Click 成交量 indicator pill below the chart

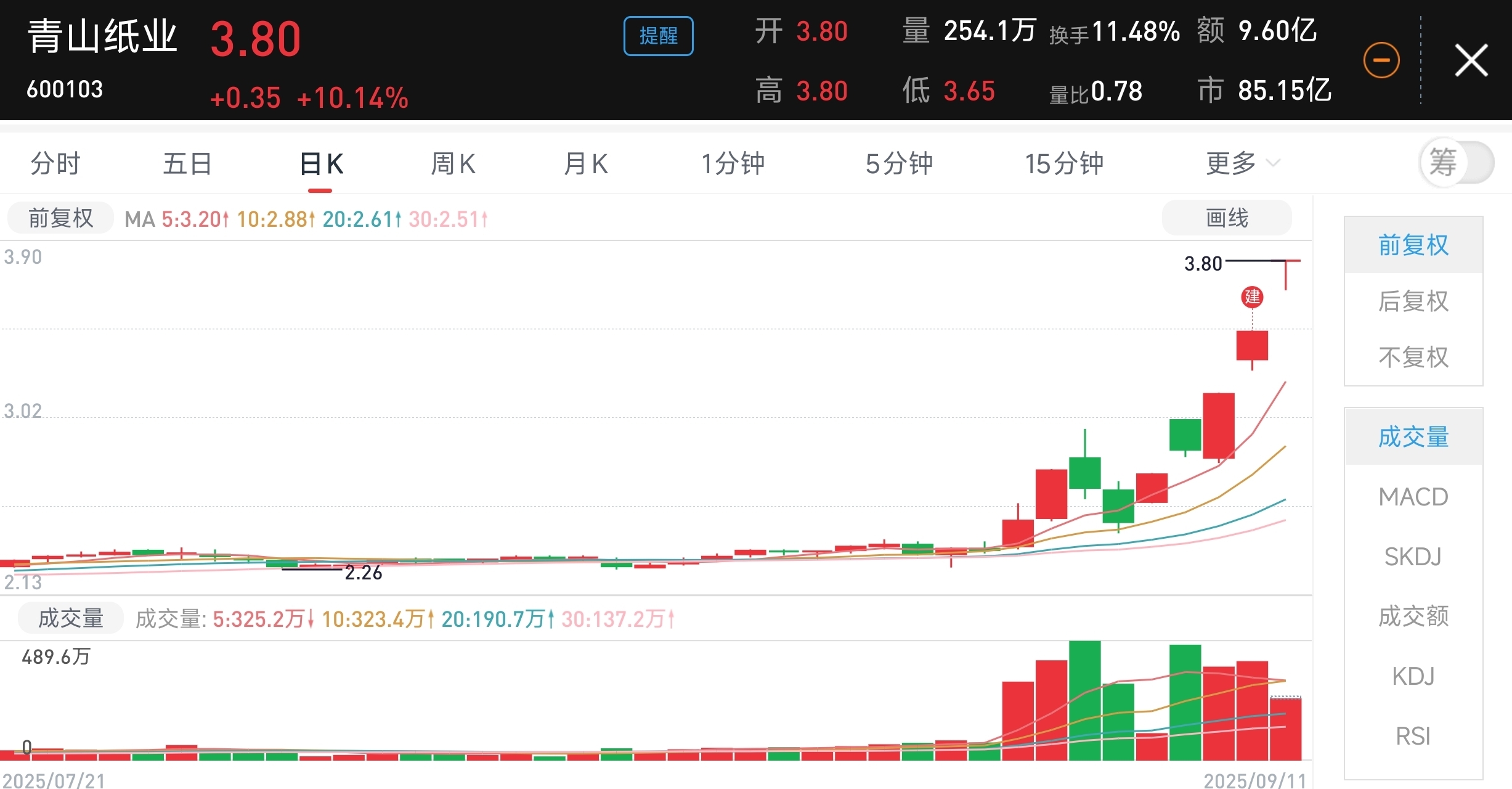point(71,618)
